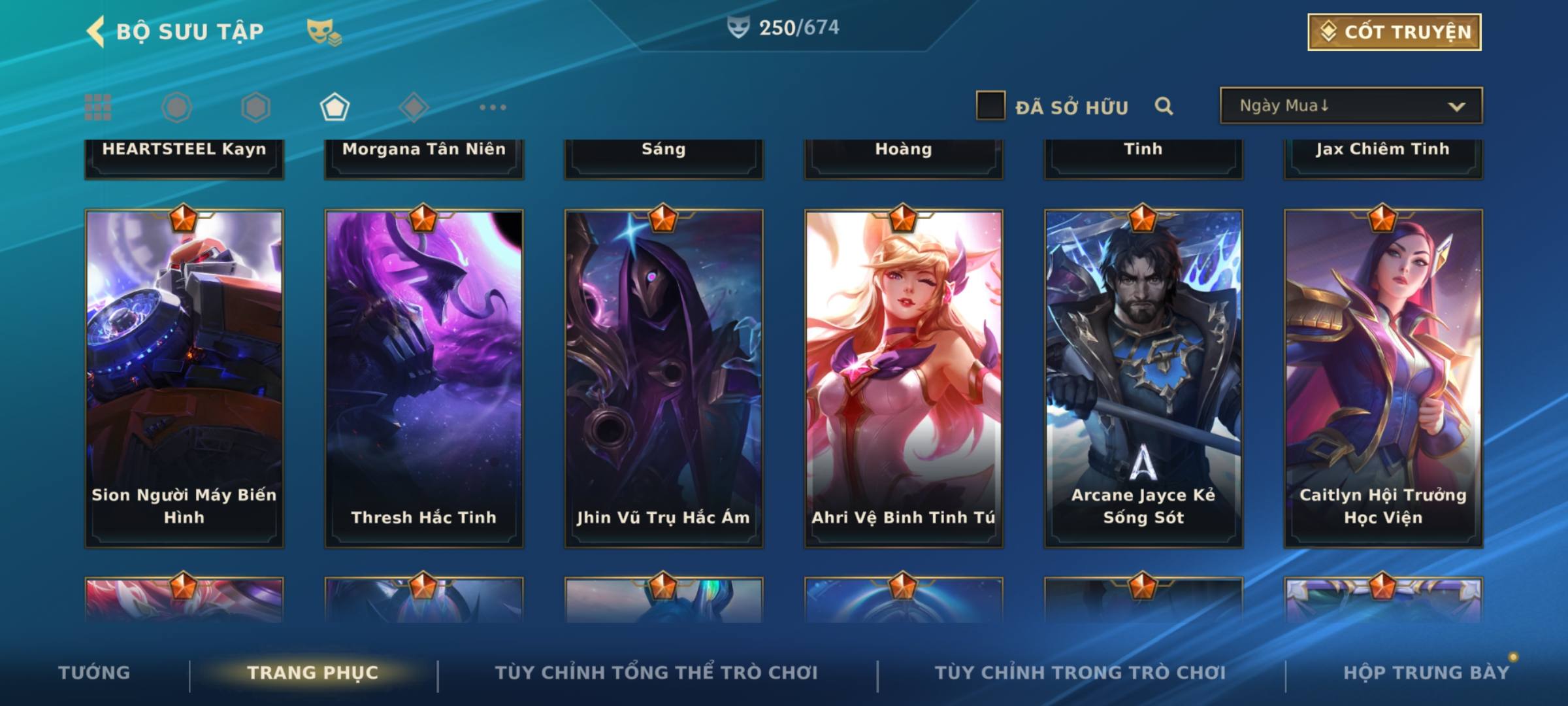Screen dimensions: 1568x706
Task: Select the second hexagon rarity filter
Action: tap(255, 107)
